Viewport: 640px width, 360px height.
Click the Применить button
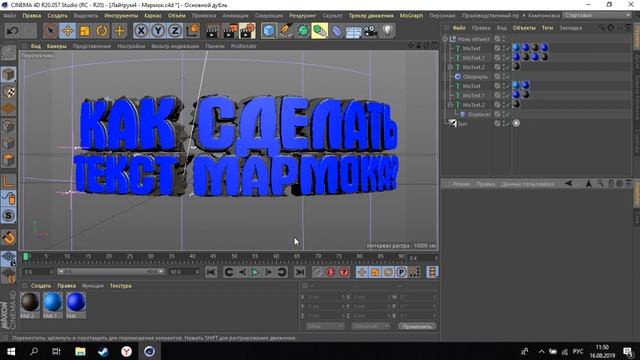point(417,326)
